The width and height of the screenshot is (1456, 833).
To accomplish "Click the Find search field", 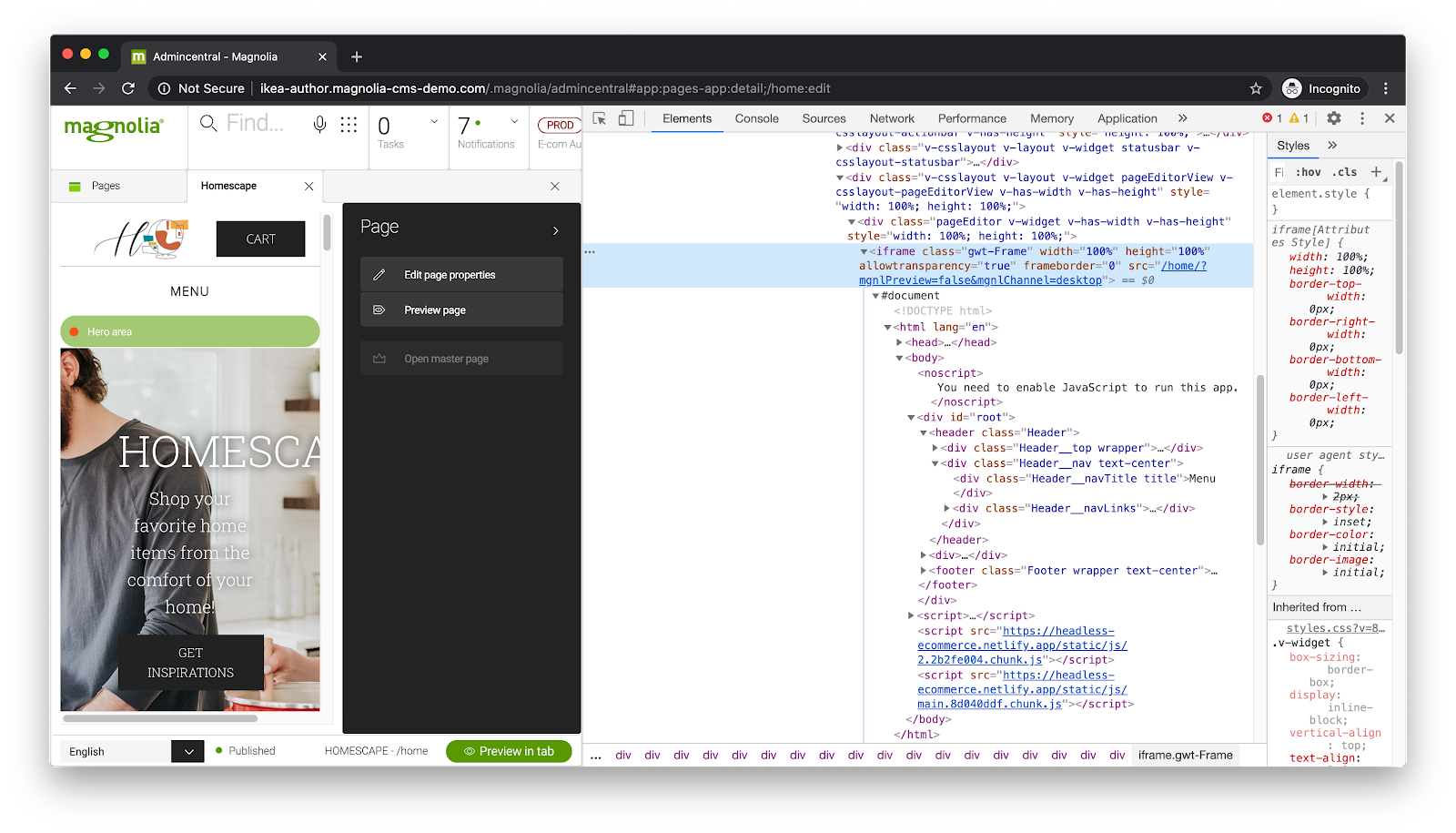I will 255,123.
